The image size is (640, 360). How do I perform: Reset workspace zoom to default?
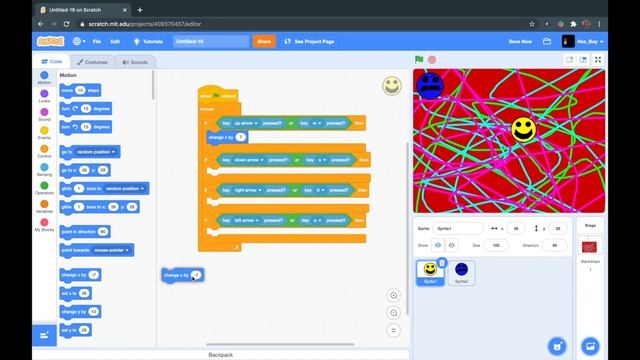click(393, 331)
